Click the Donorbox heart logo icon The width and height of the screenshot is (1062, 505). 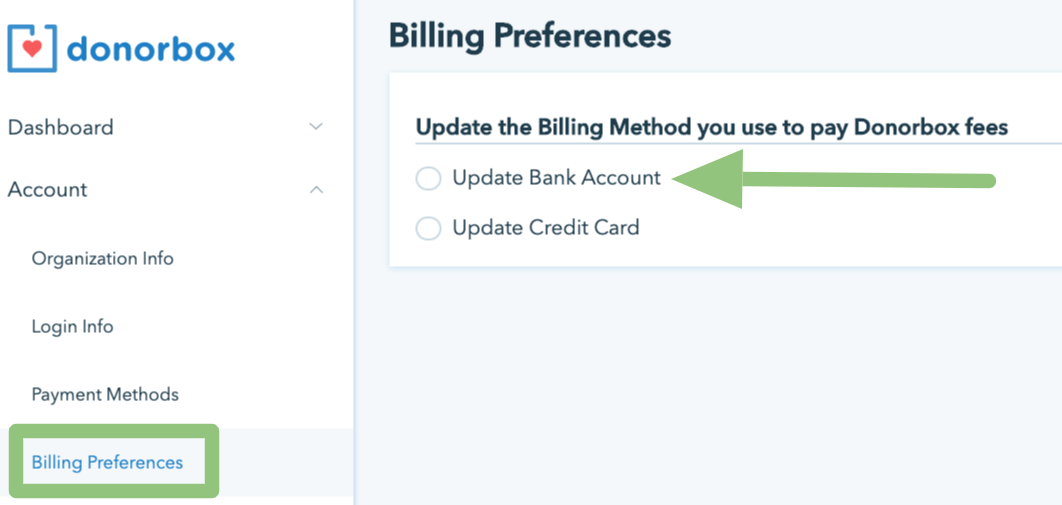[x=33, y=48]
